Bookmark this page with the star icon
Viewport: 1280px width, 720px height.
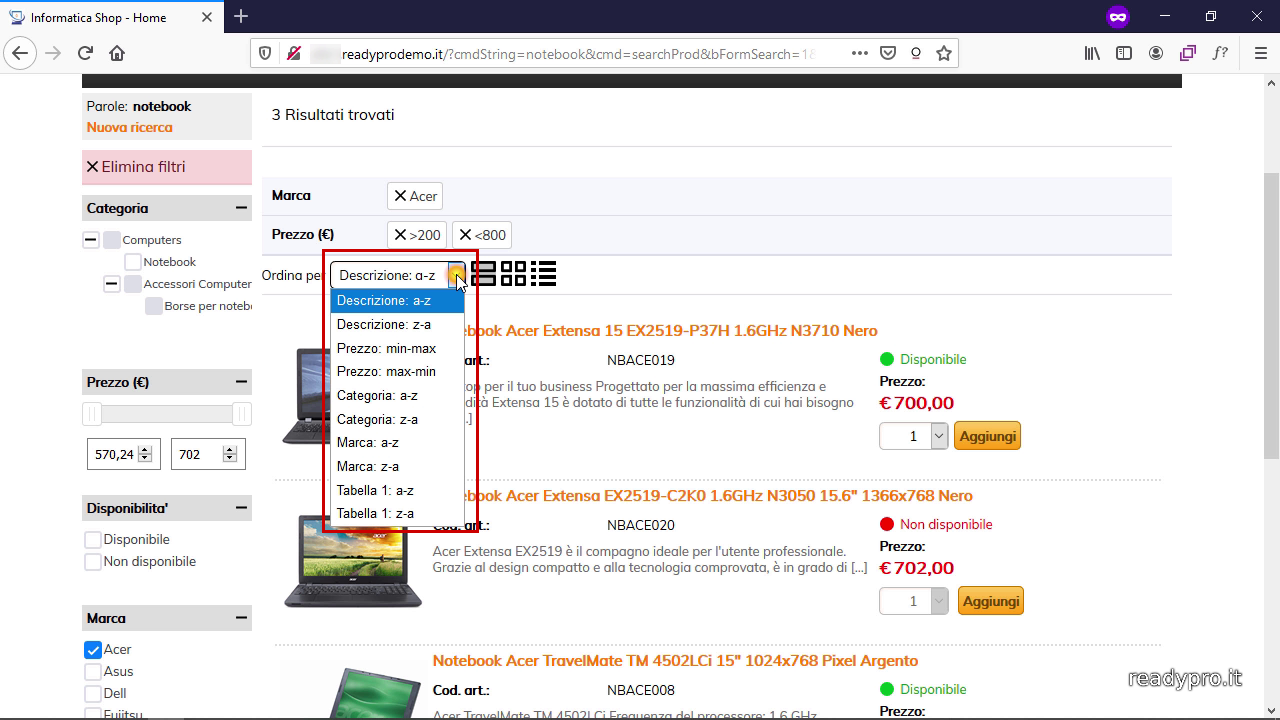pyautogui.click(x=943, y=52)
